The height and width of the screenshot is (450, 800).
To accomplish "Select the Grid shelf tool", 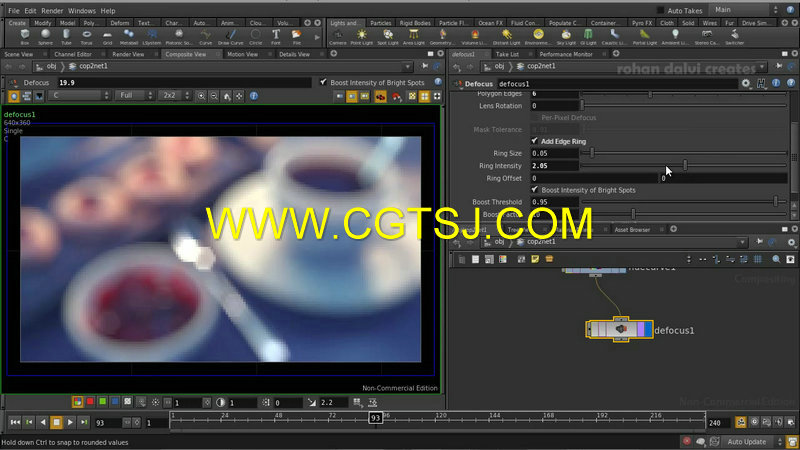I will click(107, 37).
